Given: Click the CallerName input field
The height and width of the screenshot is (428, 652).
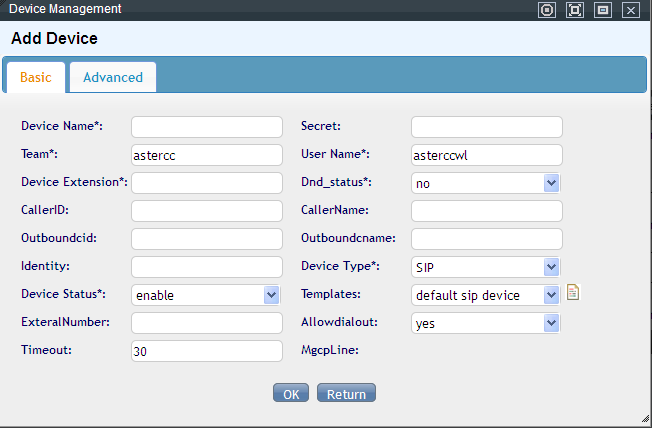Looking at the screenshot, I should click(487, 211).
